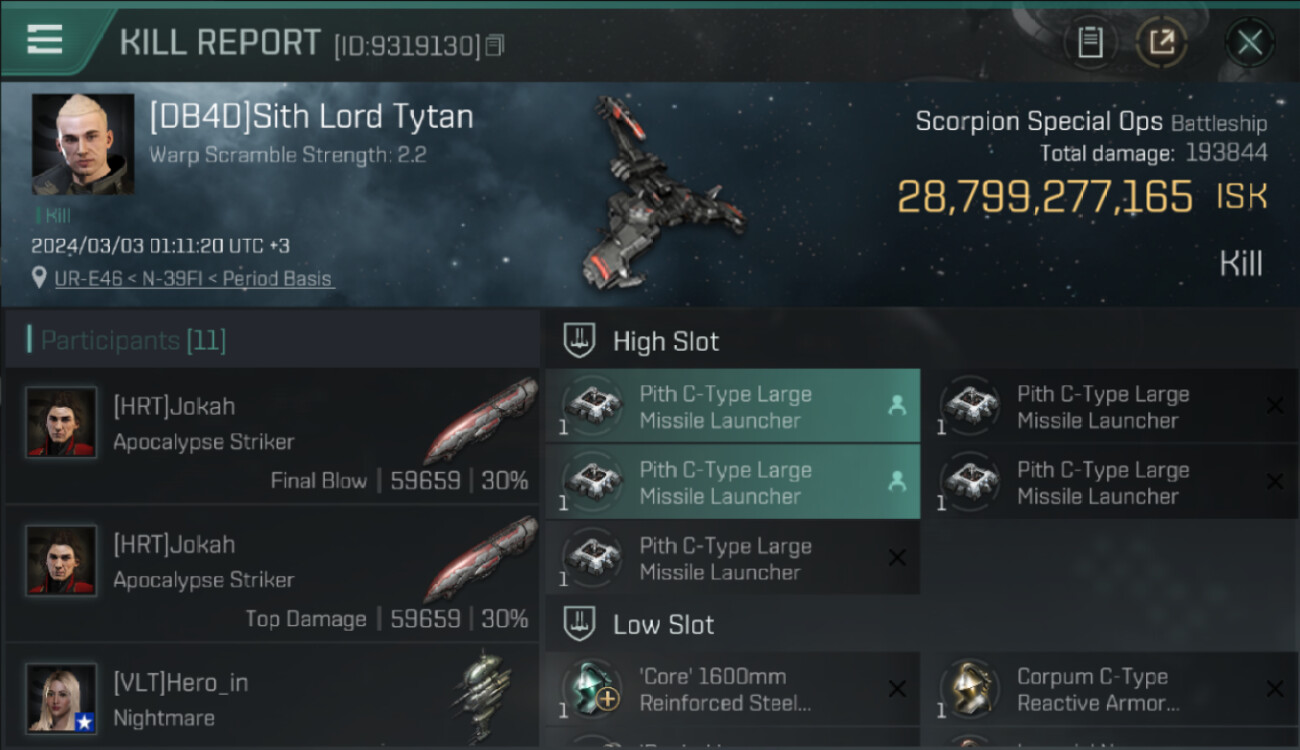Copy the kill report ID
The width and height of the screenshot is (1300, 750).
click(496, 45)
